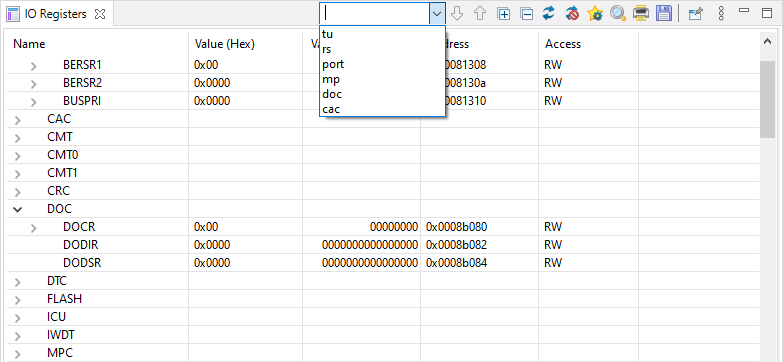Expand the CMT1 module
The width and height of the screenshot is (783, 362).
point(17,174)
